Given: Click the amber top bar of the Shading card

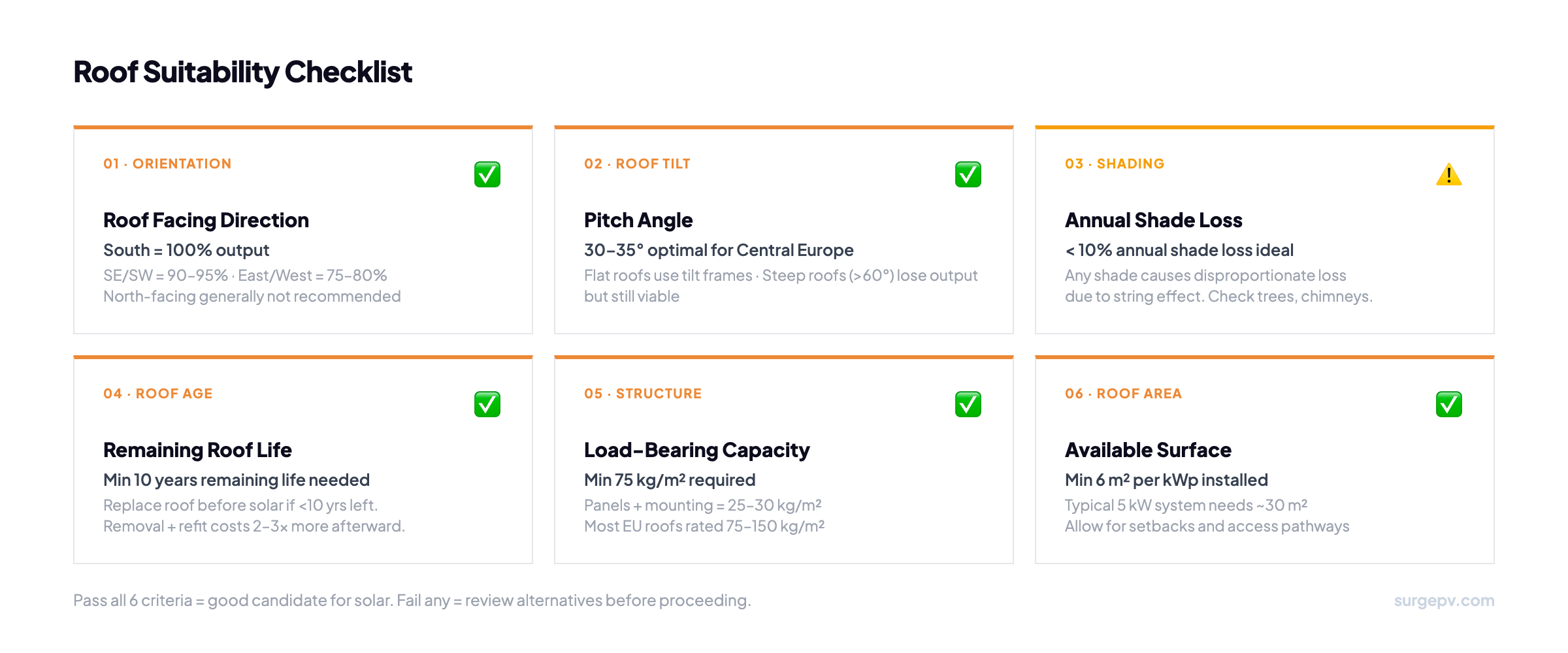Looking at the screenshot, I should pyautogui.click(x=1265, y=127).
